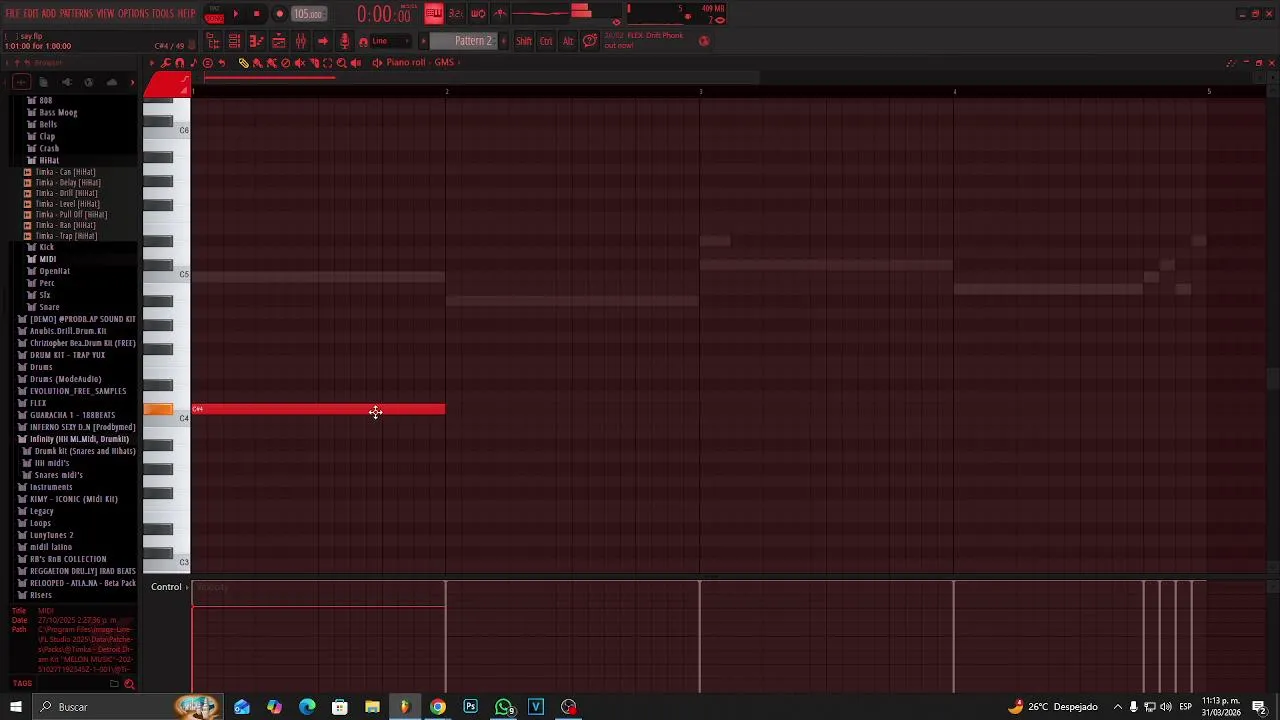Select the Paint brush tool
Screen dimensions: 1280x720
coord(257,62)
